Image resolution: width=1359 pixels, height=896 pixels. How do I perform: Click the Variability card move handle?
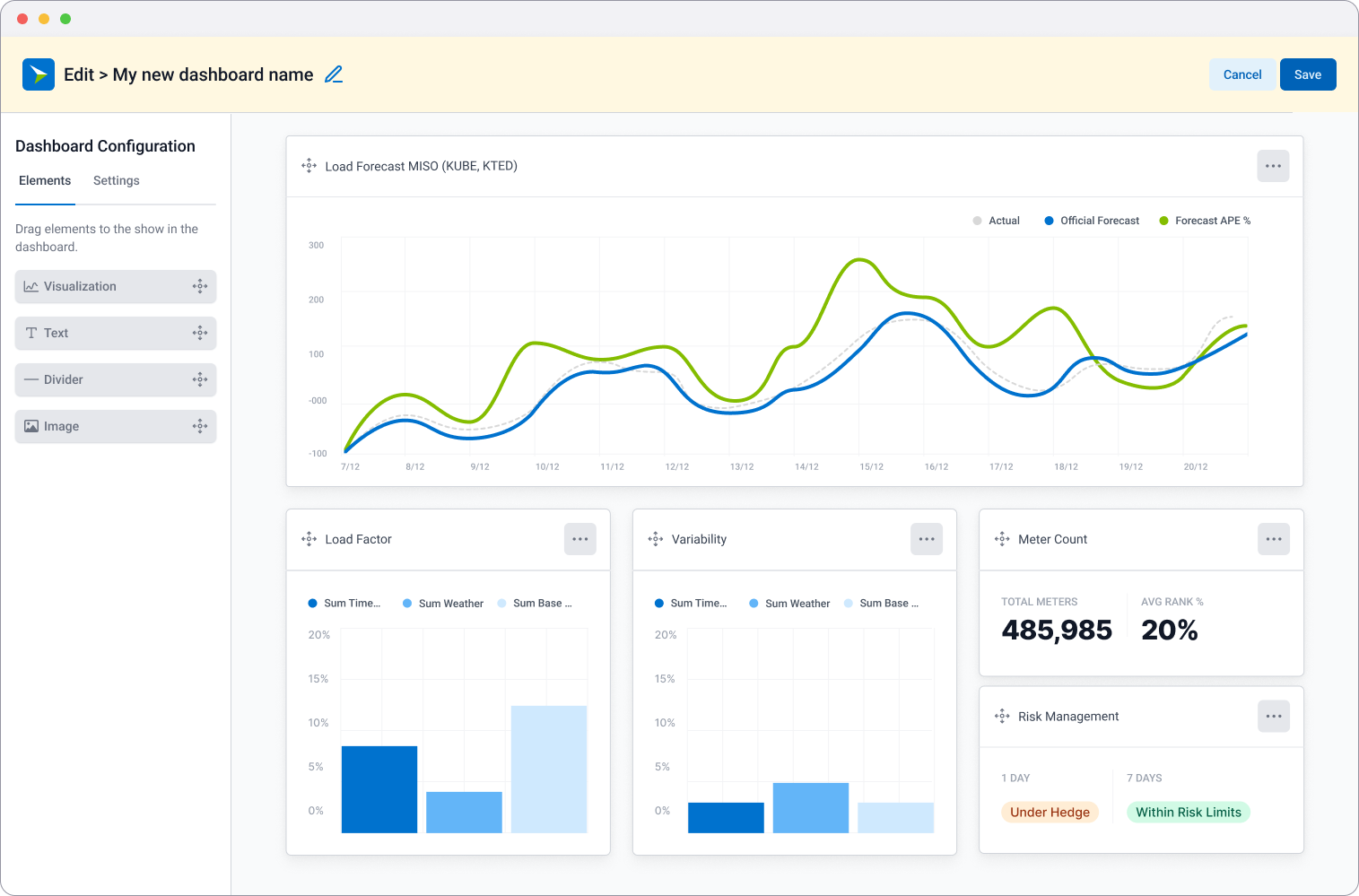pos(656,539)
